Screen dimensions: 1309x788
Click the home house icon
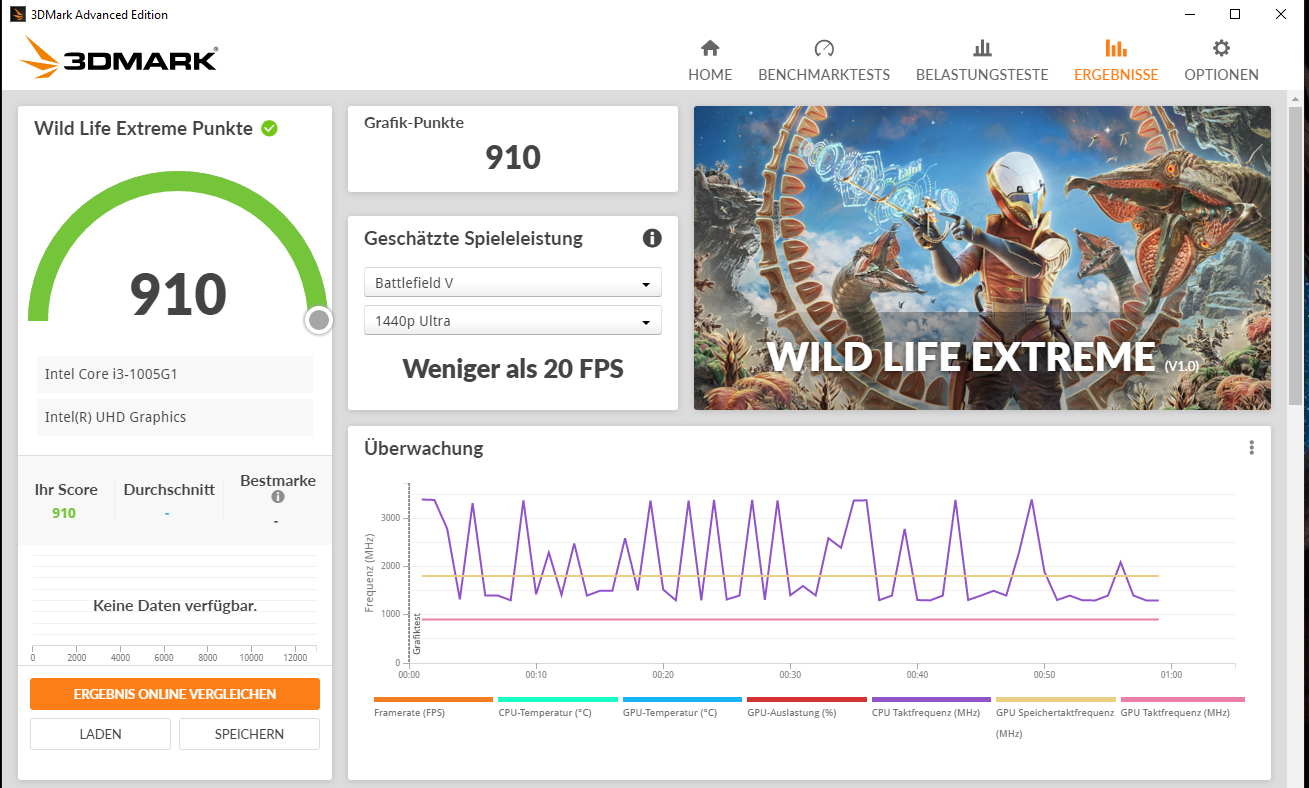point(710,48)
